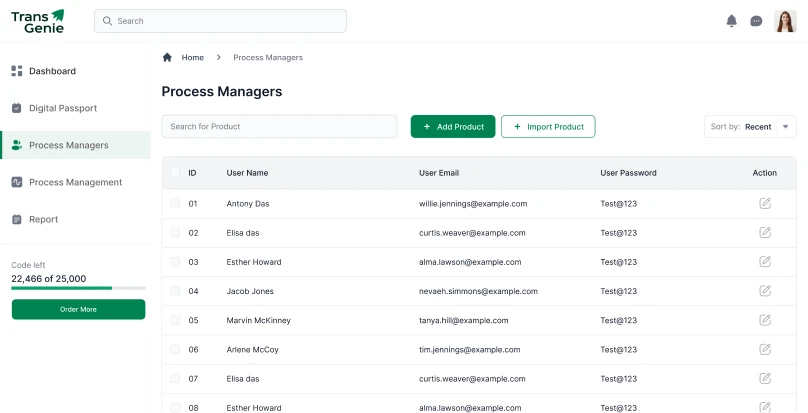Open the chat messages icon
The width and height of the screenshot is (808, 413).
(x=756, y=21)
